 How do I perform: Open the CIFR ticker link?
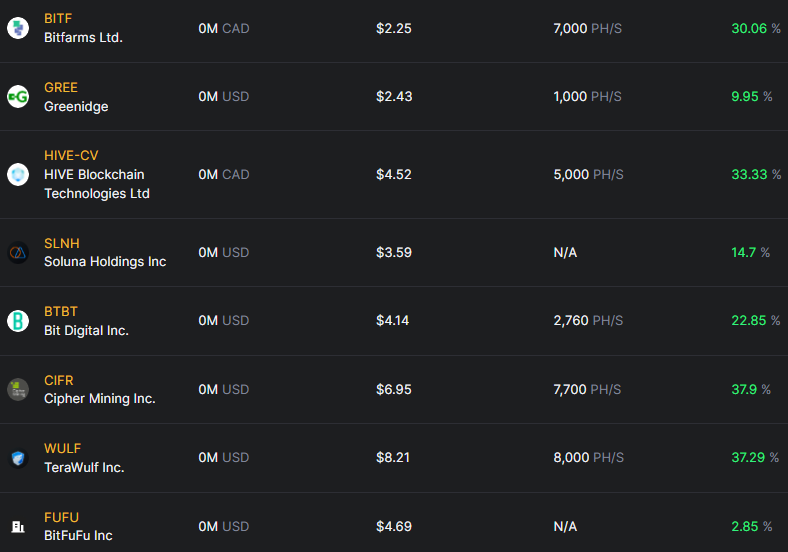click(59, 381)
